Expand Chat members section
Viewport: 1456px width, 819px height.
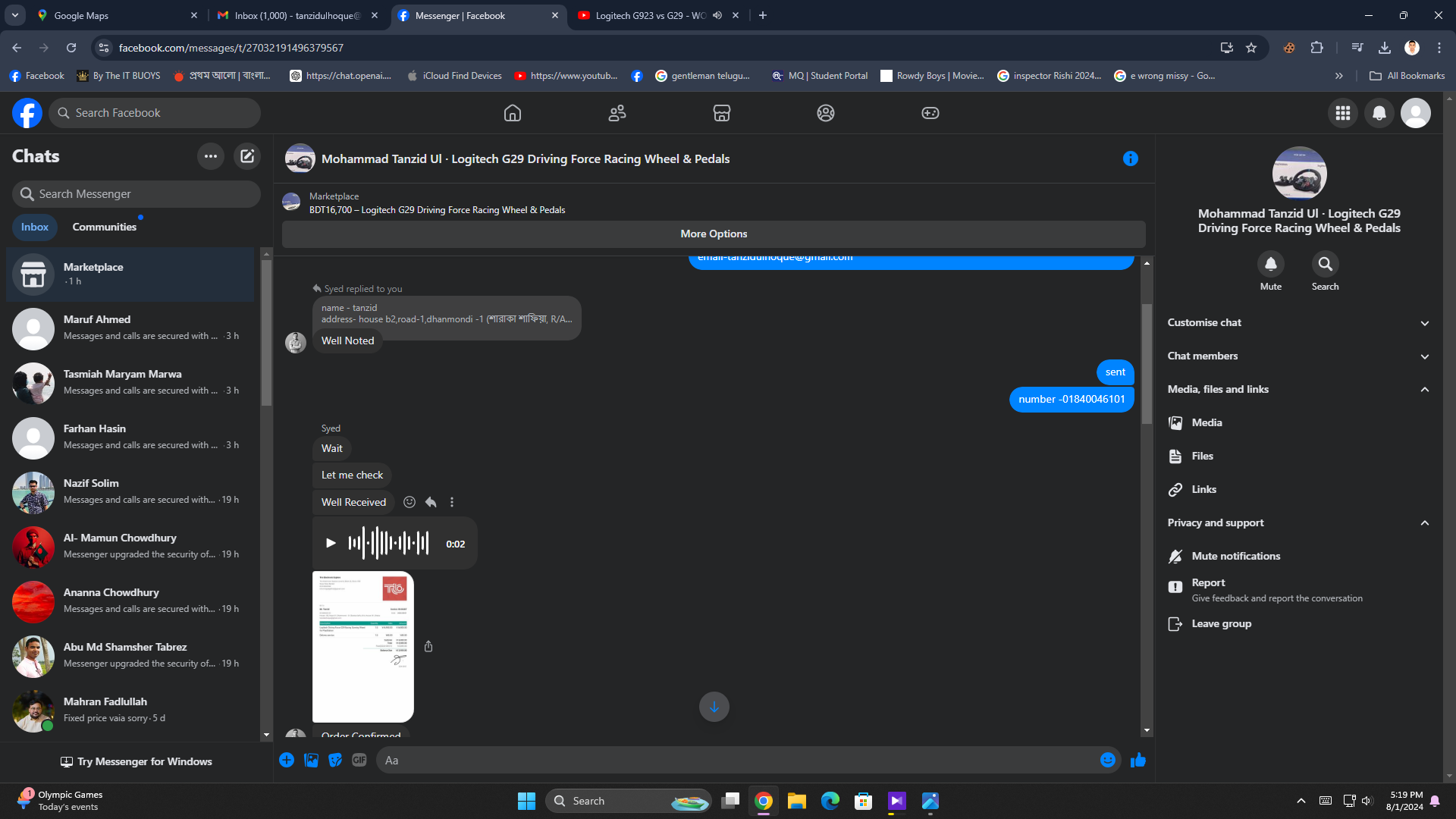pyautogui.click(x=1299, y=356)
